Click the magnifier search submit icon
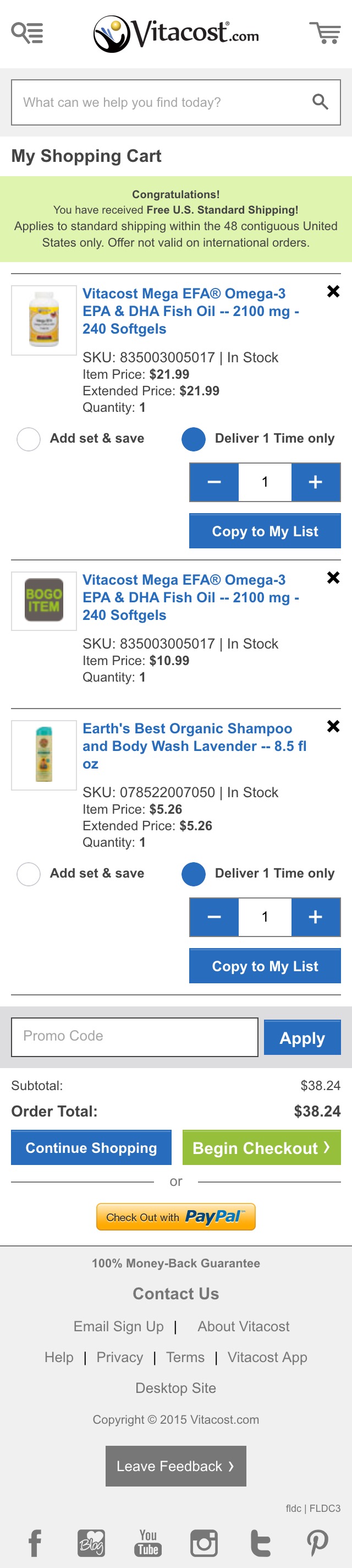 tap(320, 102)
